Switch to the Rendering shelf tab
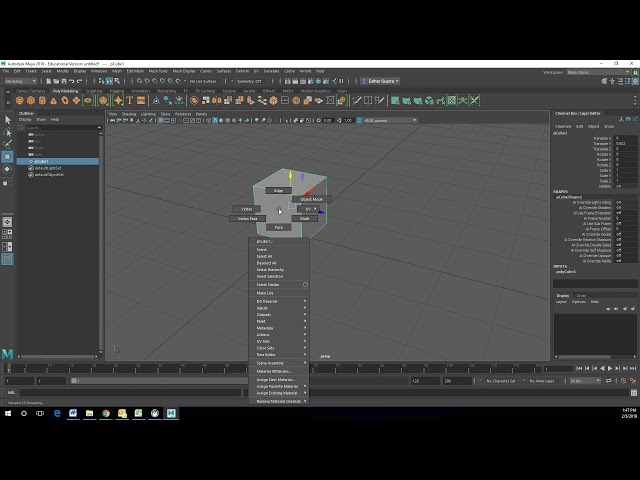The width and height of the screenshot is (640, 480). (167, 91)
